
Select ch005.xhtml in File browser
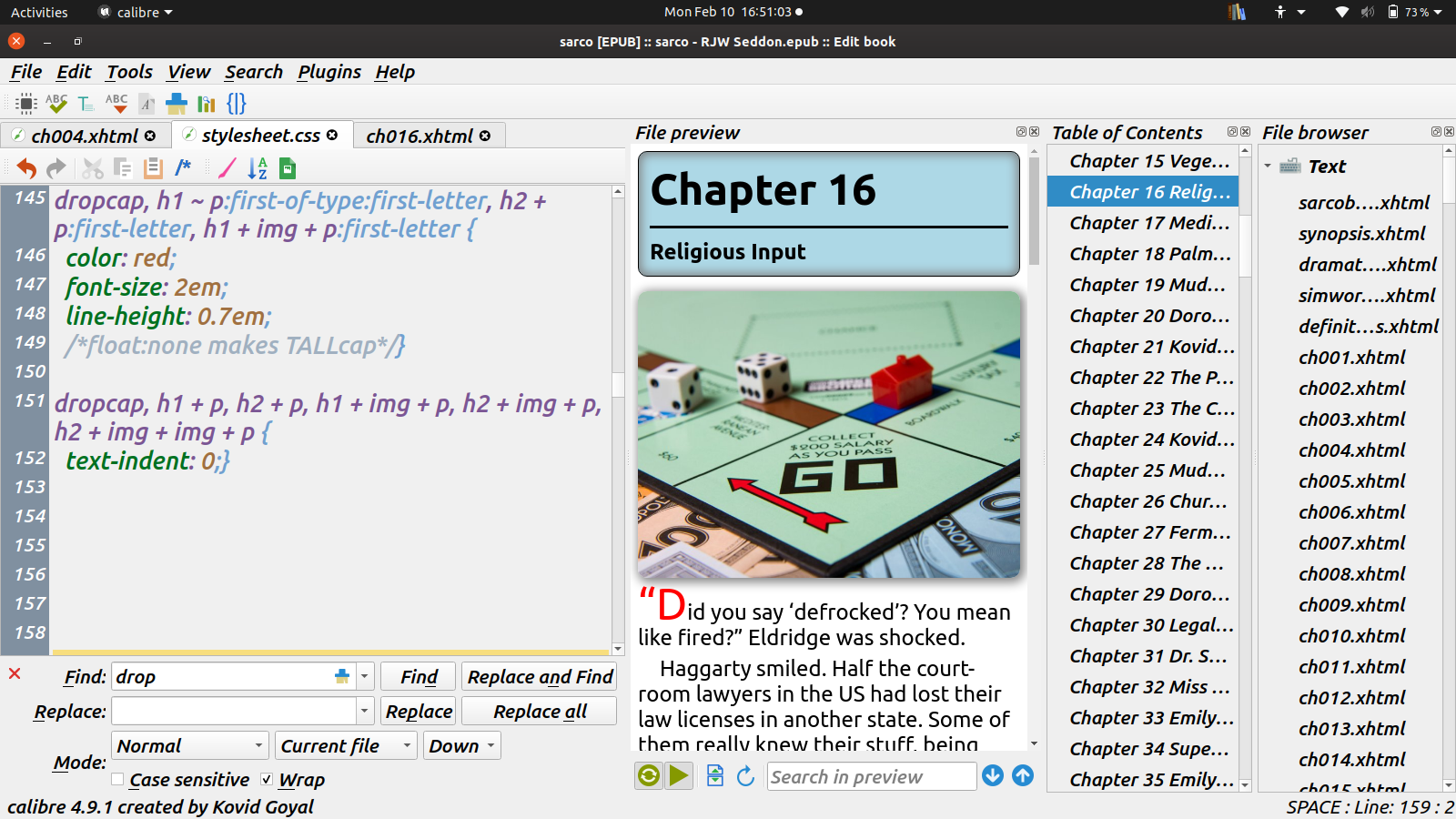(1351, 481)
